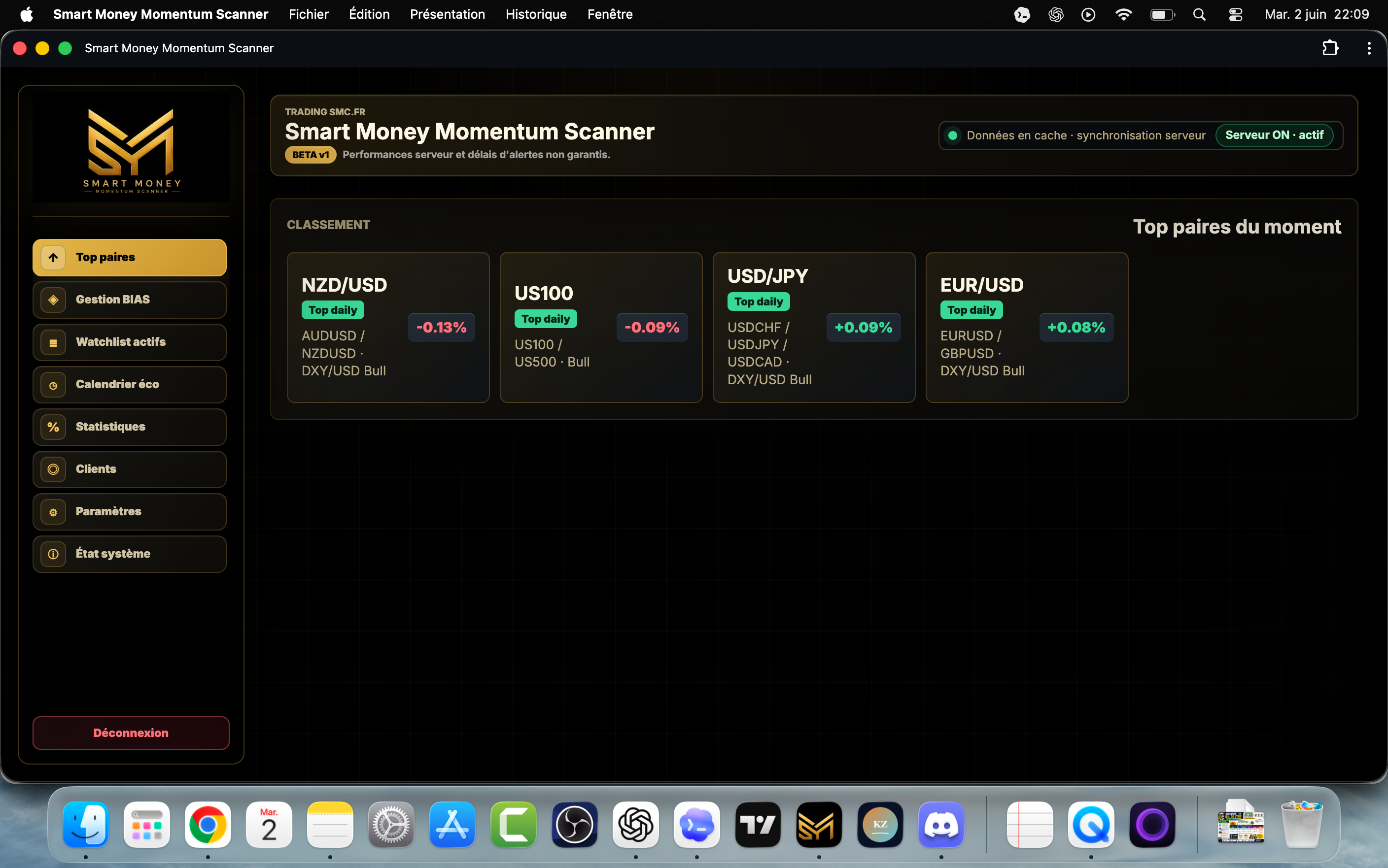Open Spotlight search in menu bar
The width and height of the screenshot is (1388, 868).
click(1199, 14)
